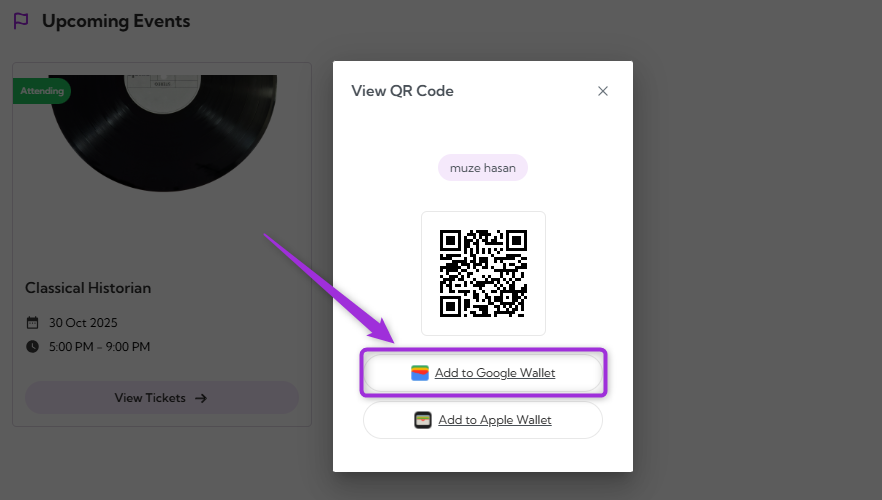Viewport: 882px width, 500px height.
Task: Click Add to Google Wallet button
Action: (x=483, y=373)
